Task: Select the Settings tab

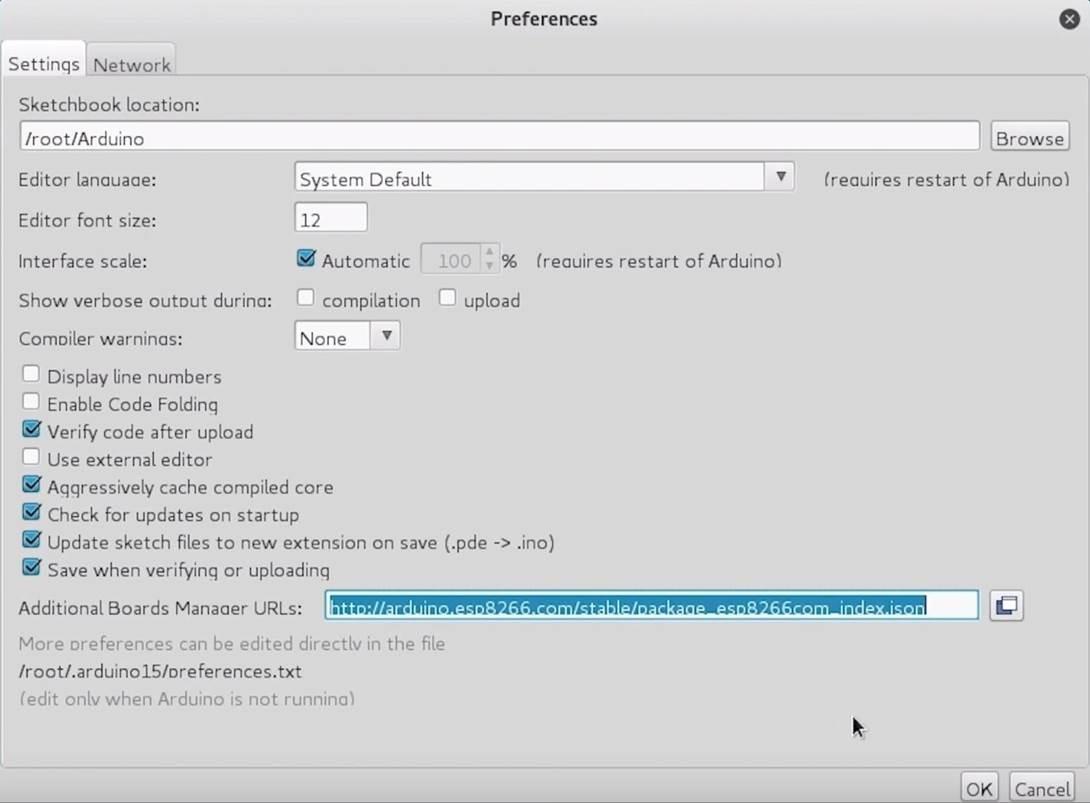Action: 44,63
